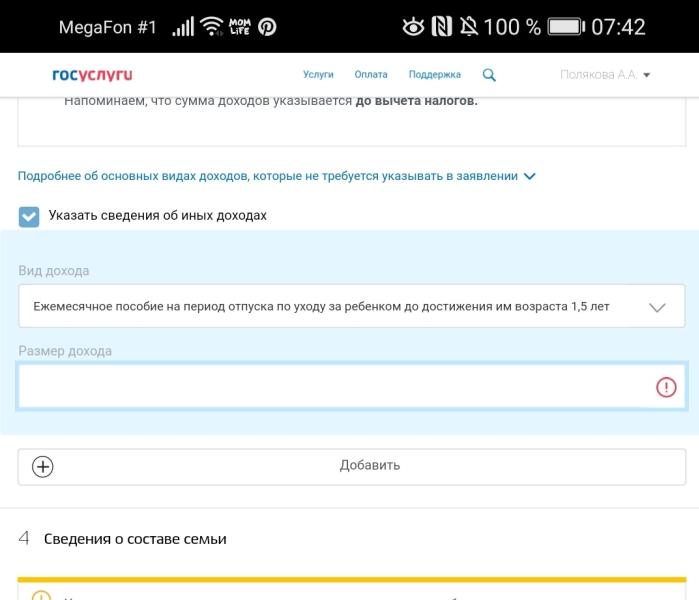Click the red error exclamation icon
Image resolution: width=699 pixels, height=600 pixels.
[666, 387]
